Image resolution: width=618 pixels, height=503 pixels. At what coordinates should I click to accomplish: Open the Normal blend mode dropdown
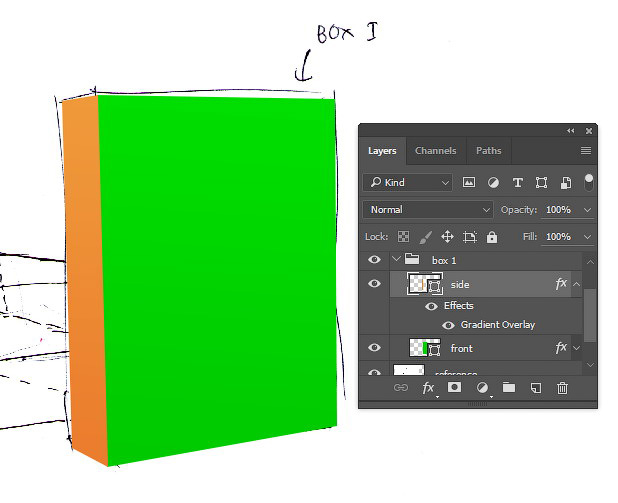428,209
